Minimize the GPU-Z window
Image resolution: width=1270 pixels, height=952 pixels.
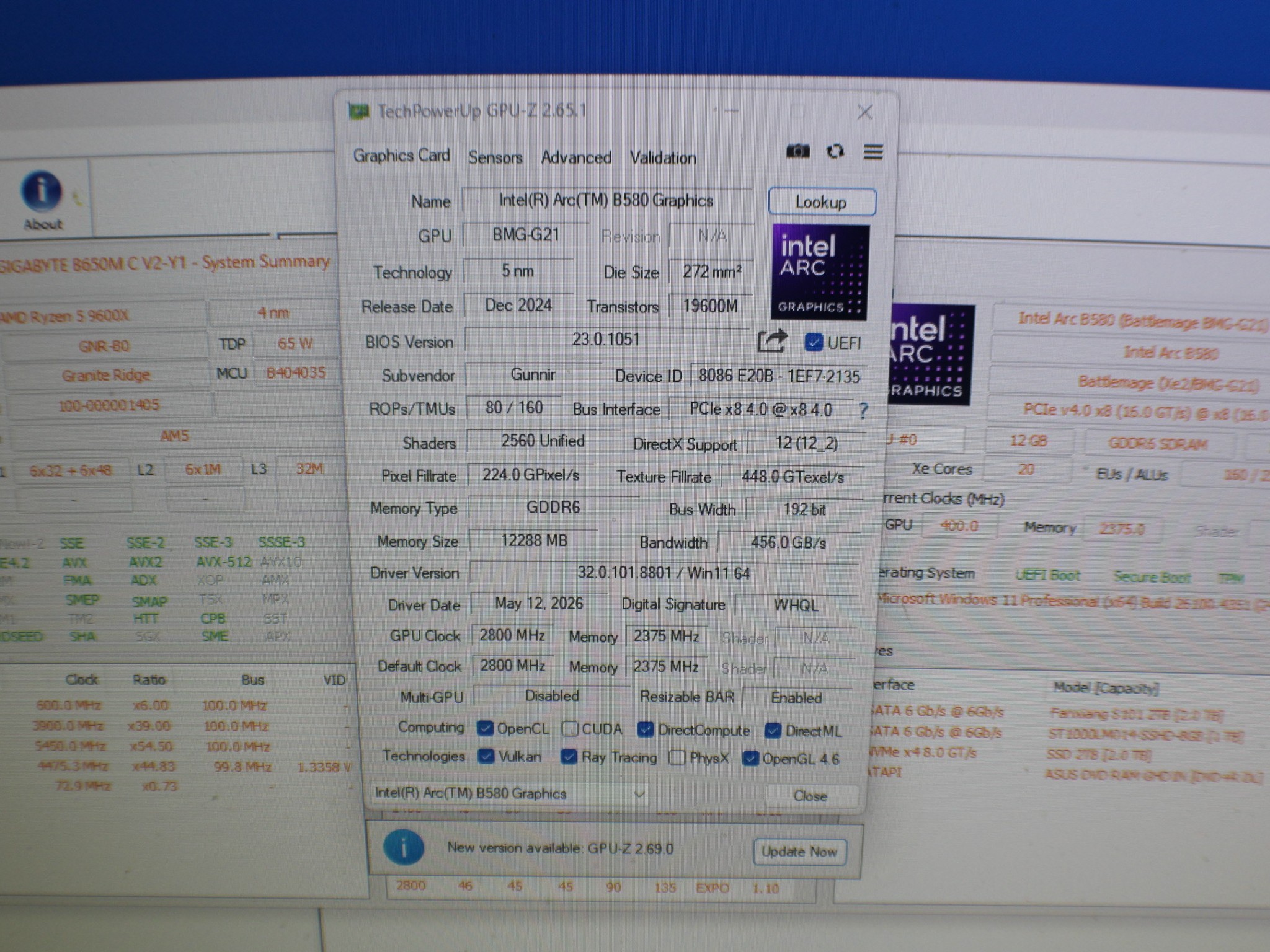coord(732,112)
